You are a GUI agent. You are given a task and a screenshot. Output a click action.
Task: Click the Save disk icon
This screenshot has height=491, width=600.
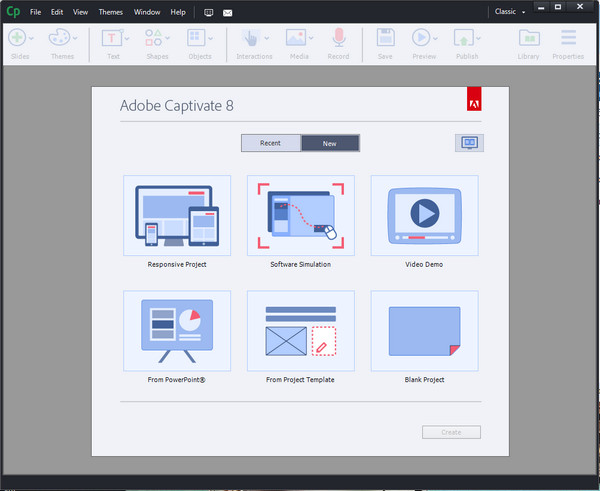coord(385,38)
